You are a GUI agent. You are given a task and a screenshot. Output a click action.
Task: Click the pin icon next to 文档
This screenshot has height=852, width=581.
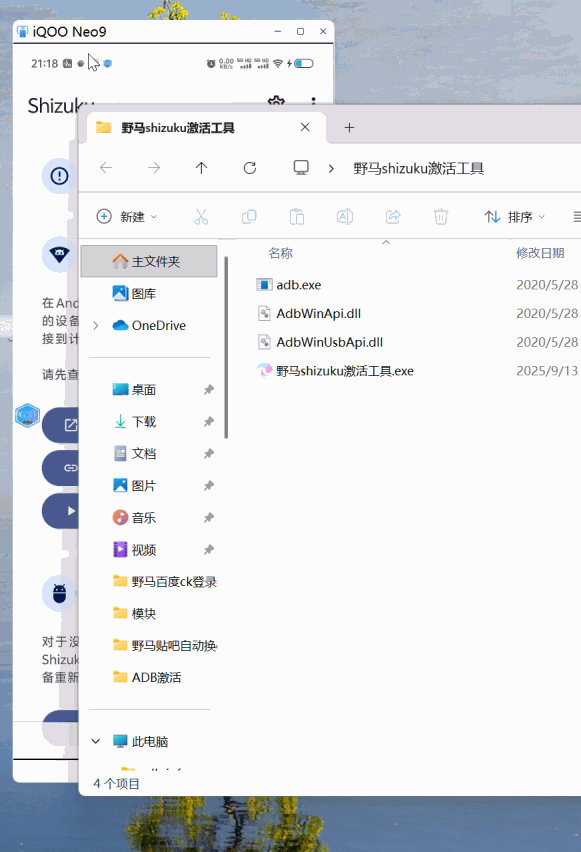pyautogui.click(x=209, y=454)
